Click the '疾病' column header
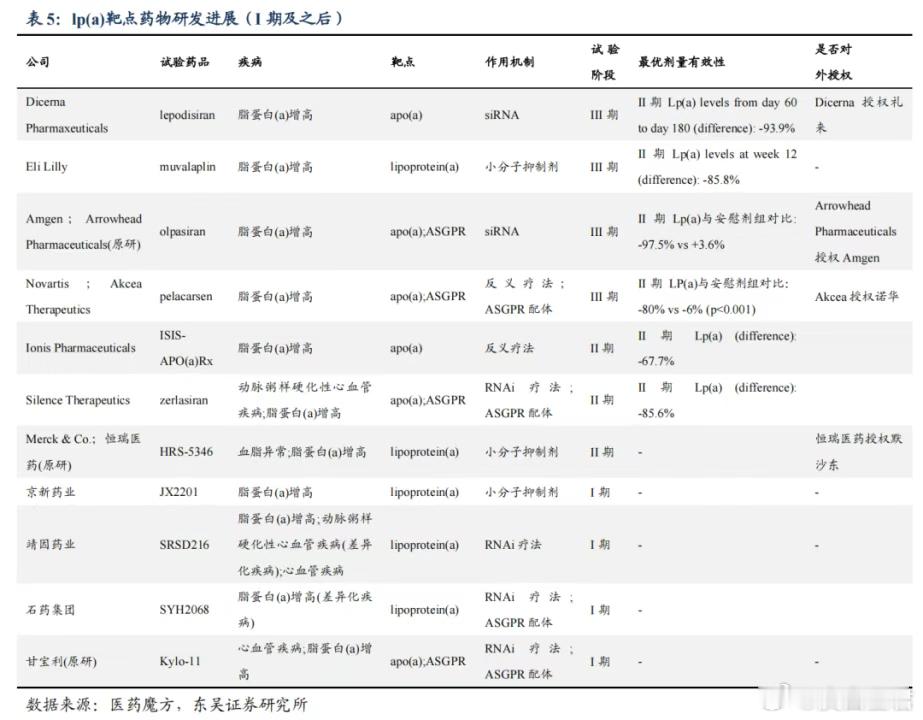Image resolution: width=923 pixels, height=720 pixels. [250, 61]
